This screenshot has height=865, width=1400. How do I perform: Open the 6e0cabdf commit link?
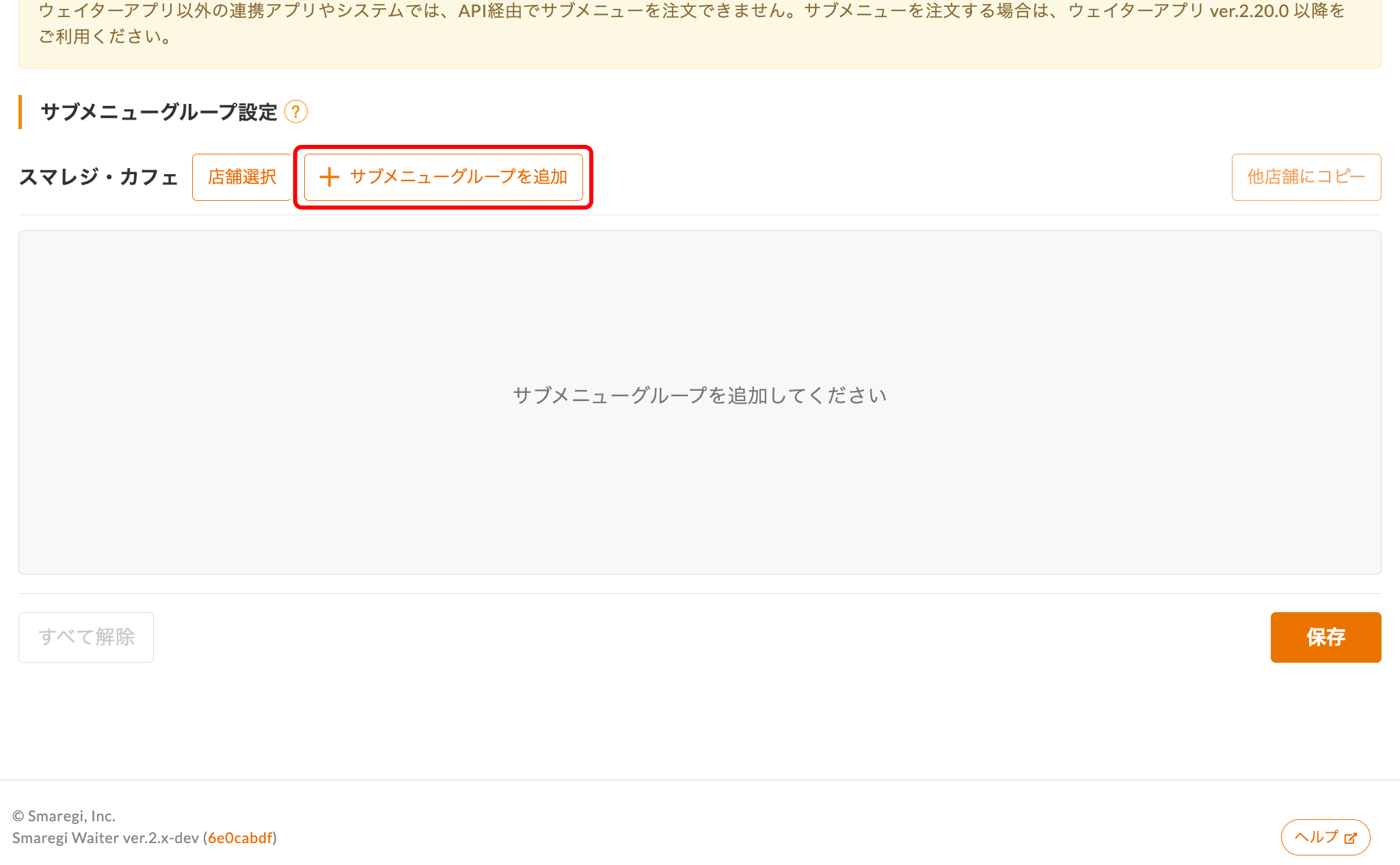click(x=240, y=838)
